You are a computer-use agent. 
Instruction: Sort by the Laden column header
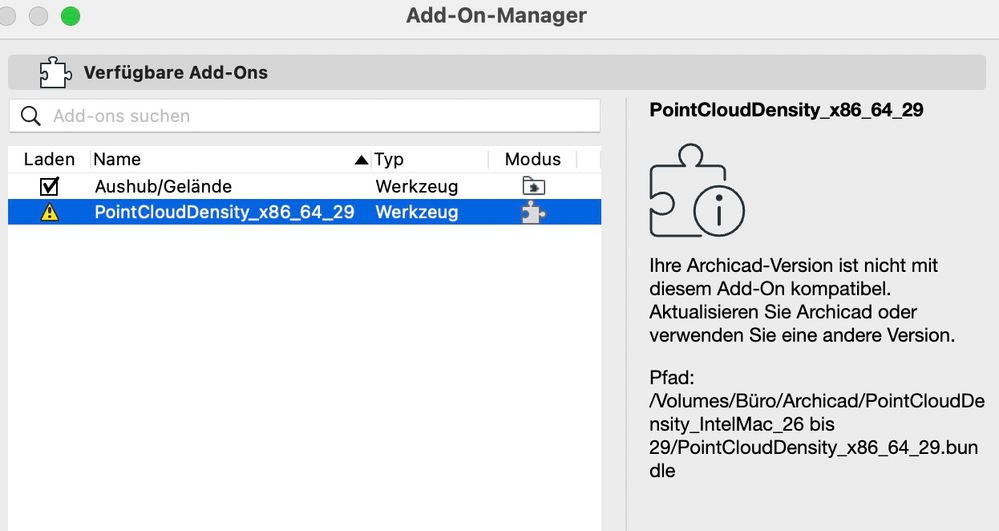pyautogui.click(x=49, y=159)
